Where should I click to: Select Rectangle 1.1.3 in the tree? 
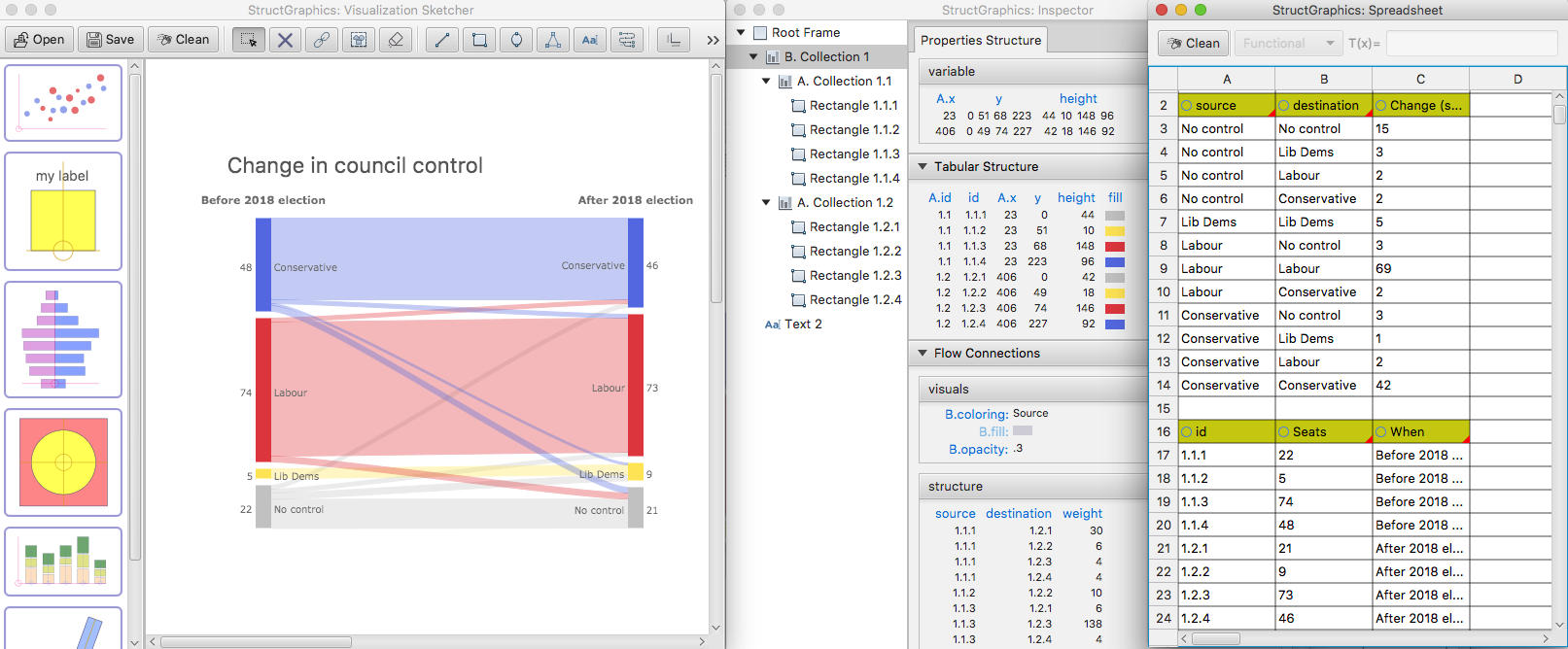[854, 154]
